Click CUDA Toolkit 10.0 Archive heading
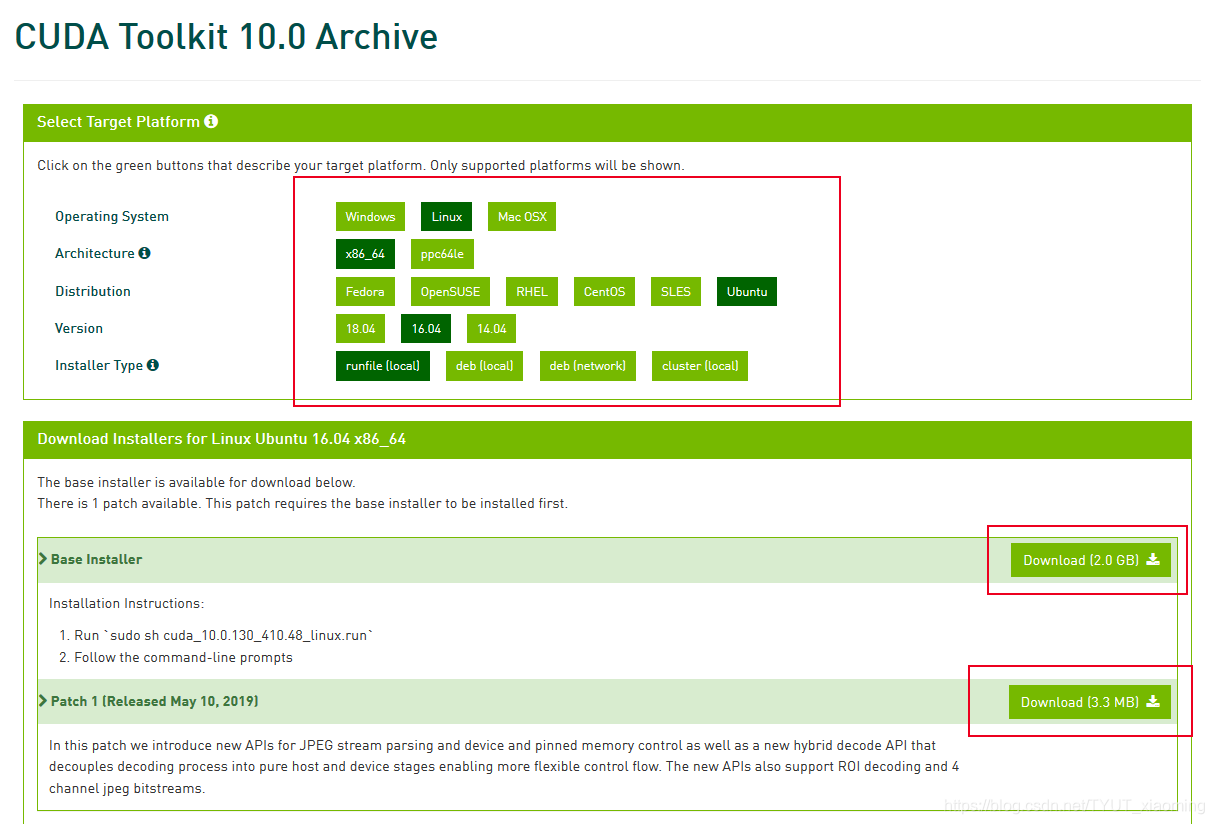This screenshot has height=824, width=1214. (226, 37)
